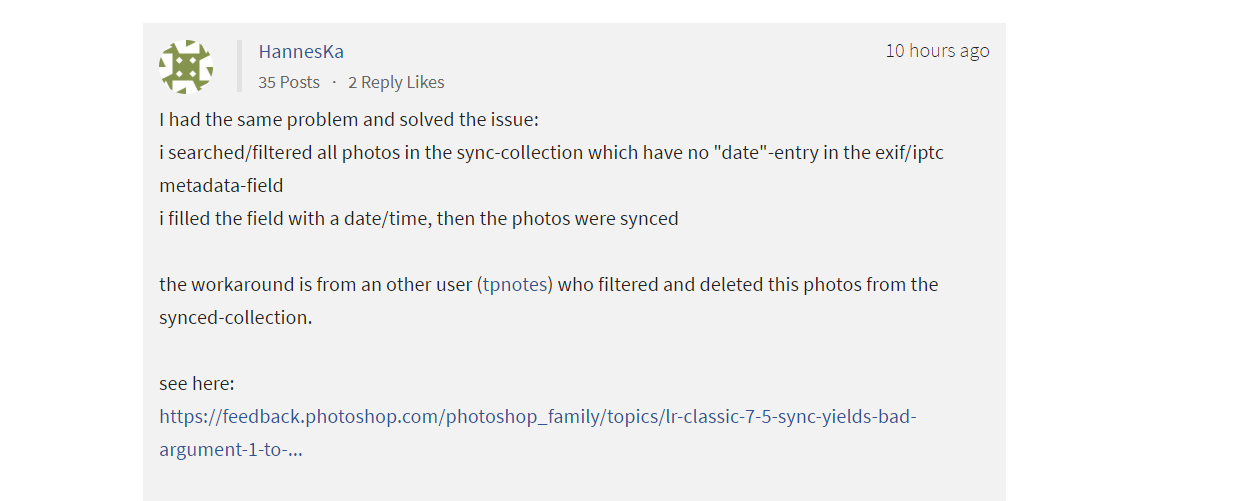View HannesKa's 35 Posts count
The image size is (1234, 501).
click(289, 82)
